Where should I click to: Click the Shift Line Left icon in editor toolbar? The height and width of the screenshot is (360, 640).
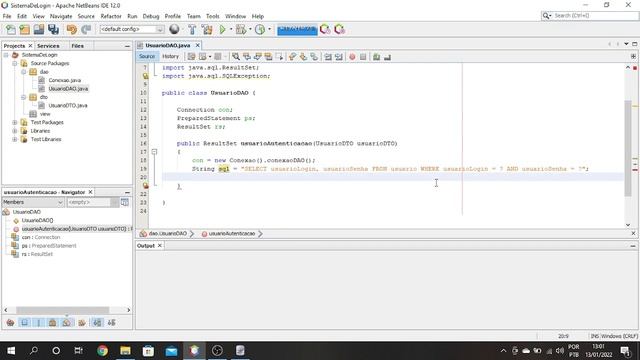click(328, 57)
